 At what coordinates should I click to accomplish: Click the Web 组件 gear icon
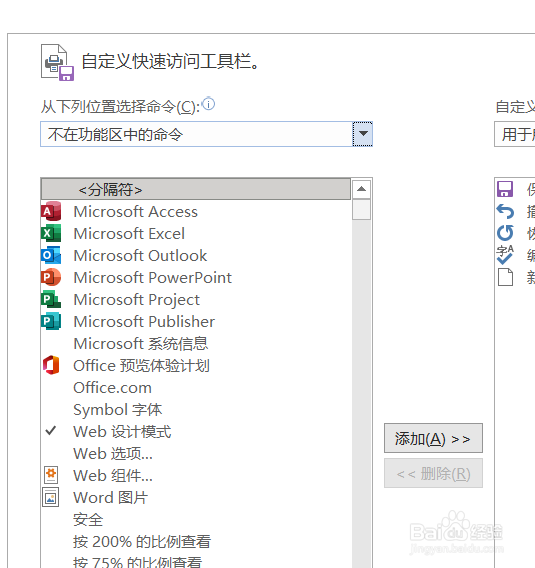(x=51, y=475)
